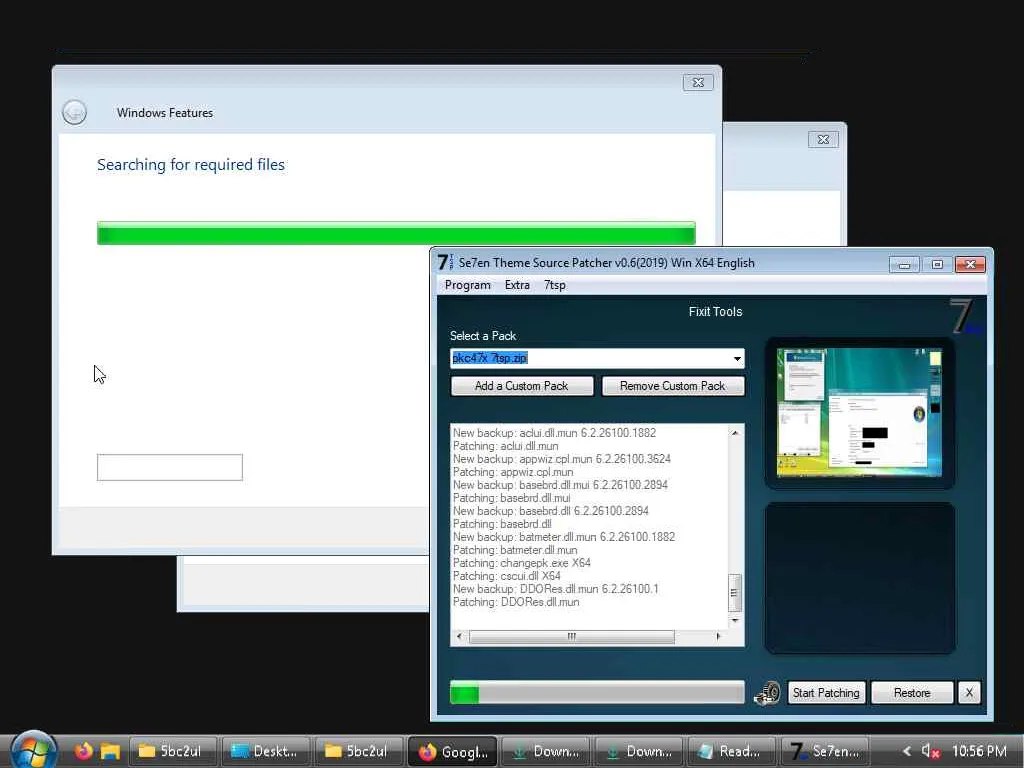Show hidden tray icons arrow
The height and width of the screenshot is (768, 1024).
pos(906,751)
